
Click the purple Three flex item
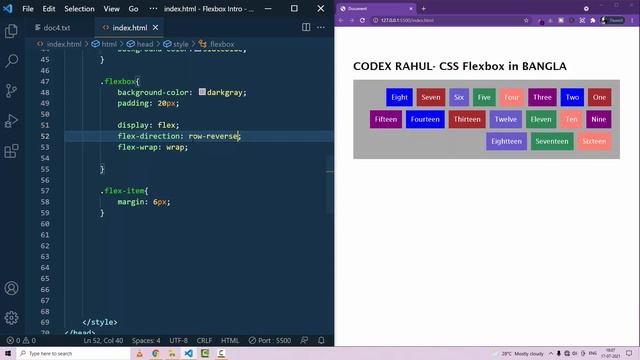click(542, 97)
